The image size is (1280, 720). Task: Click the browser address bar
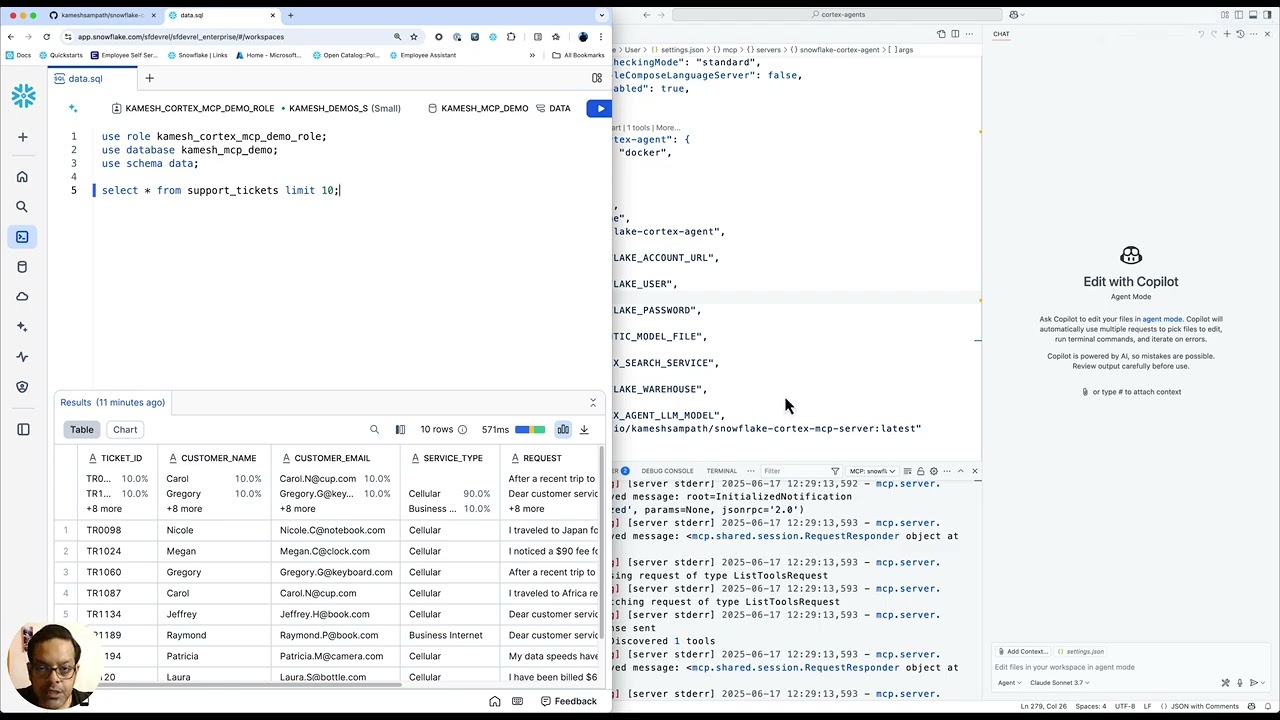point(230,37)
